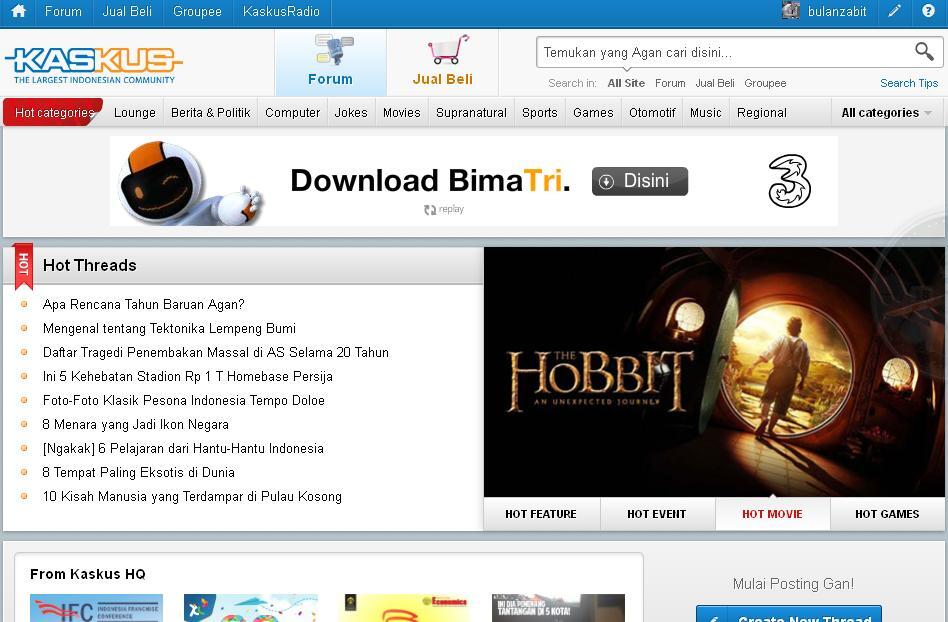Open thread '8 Menara yang Jadi Ikon Negara'

click(135, 424)
